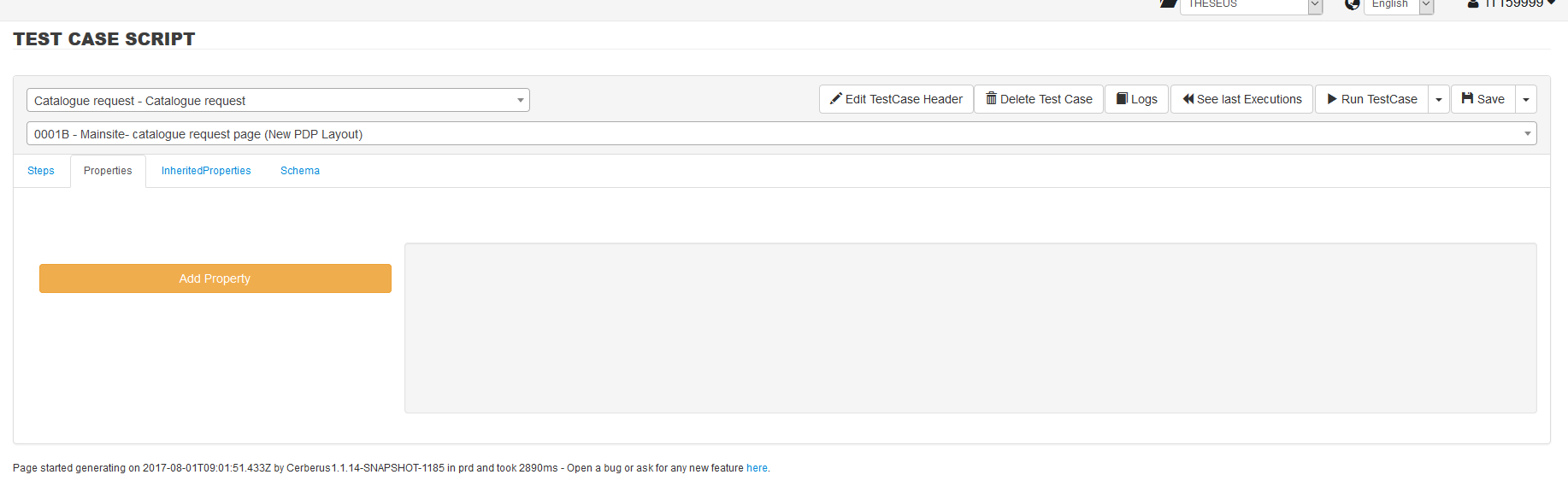Click the globe language icon
The width and height of the screenshot is (1568, 498).
click(x=1353, y=4)
